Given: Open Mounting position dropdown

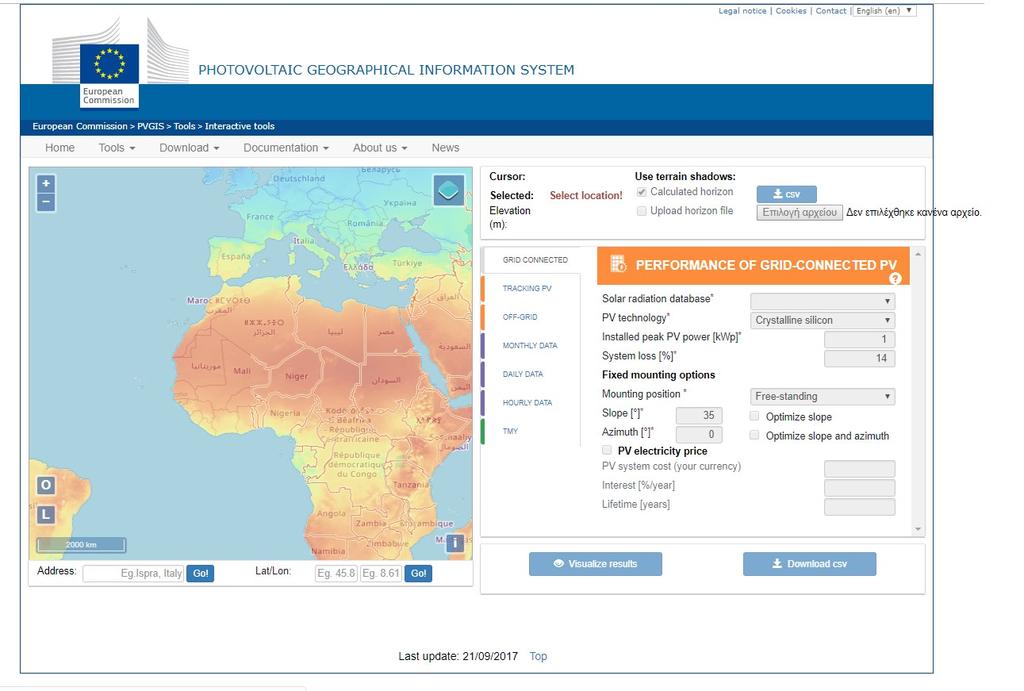Looking at the screenshot, I should pos(822,396).
